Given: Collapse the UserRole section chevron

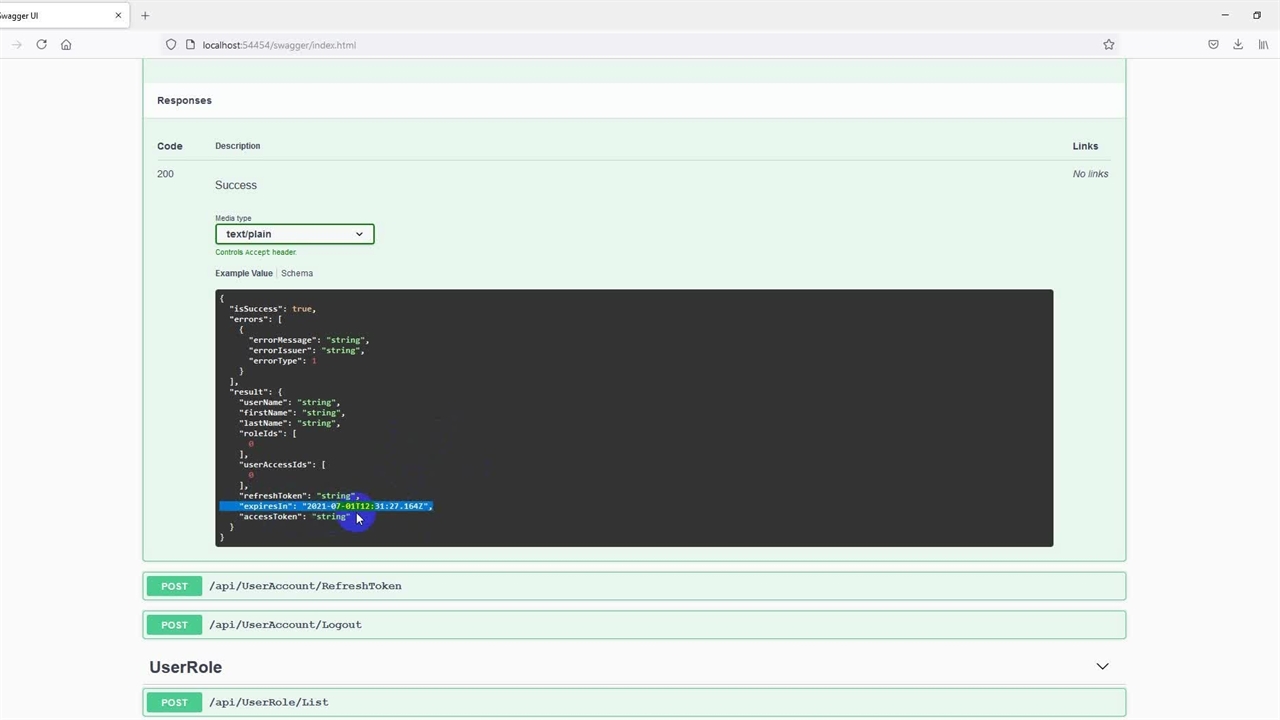Looking at the screenshot, I should pos(1102,666).
